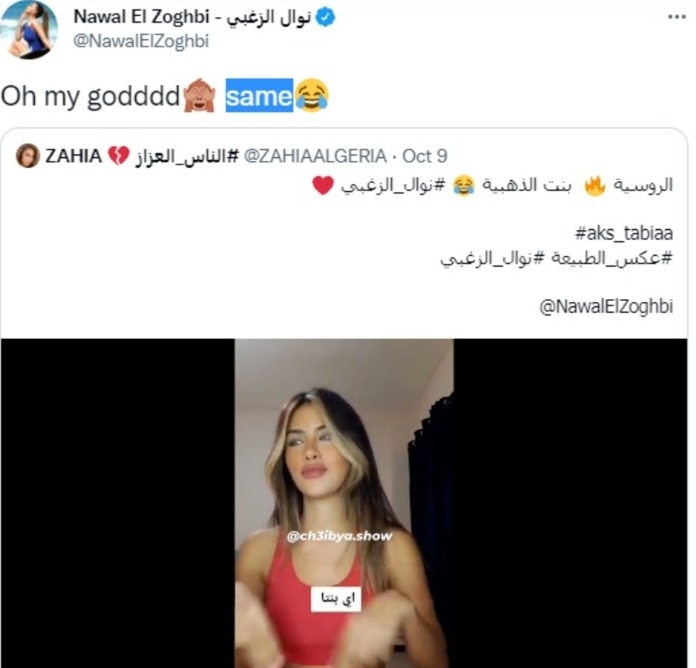Click the see-no-evil monkey emoji
696x668 pixels.
point(200,96)
